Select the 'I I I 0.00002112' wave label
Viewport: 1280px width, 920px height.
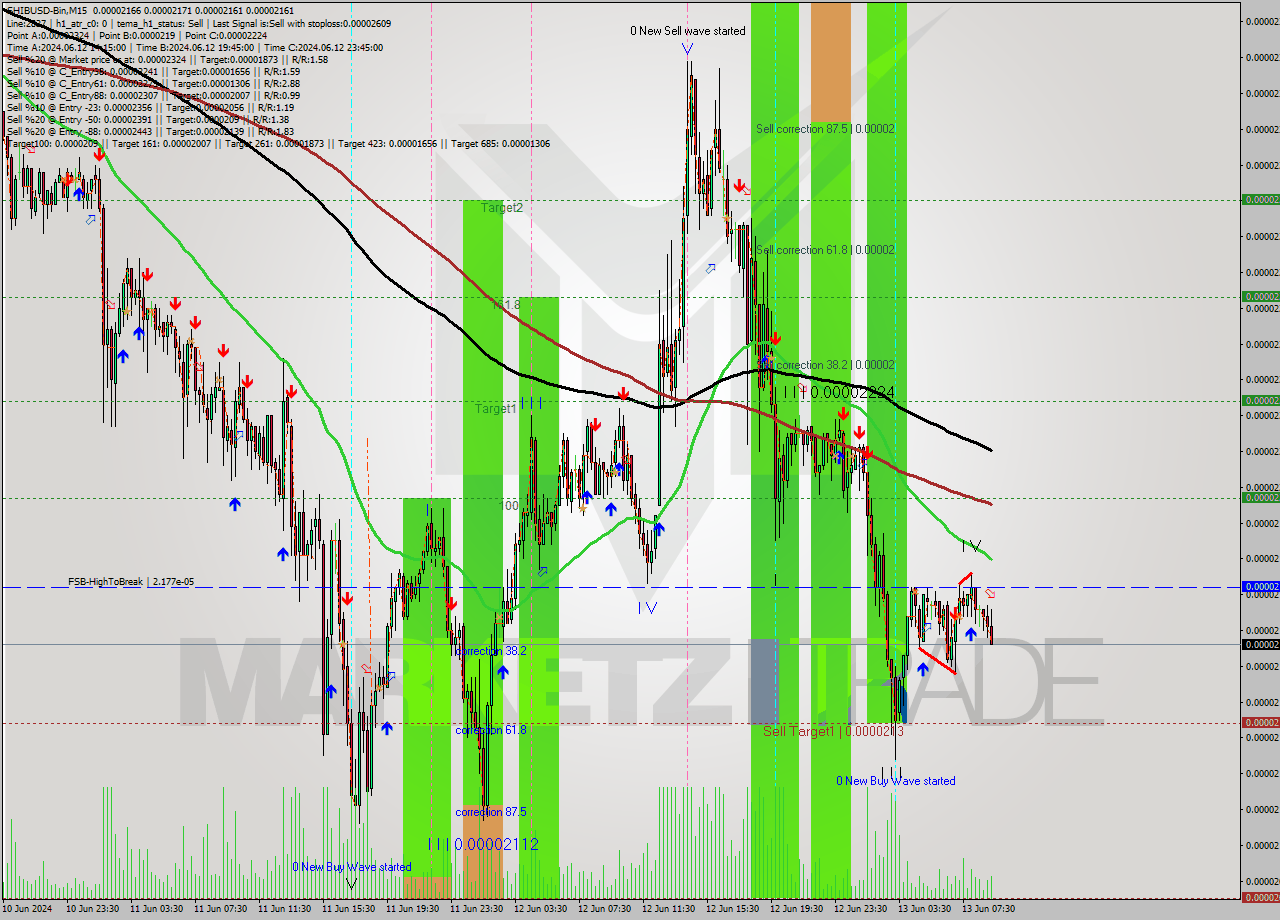point(483,844)
